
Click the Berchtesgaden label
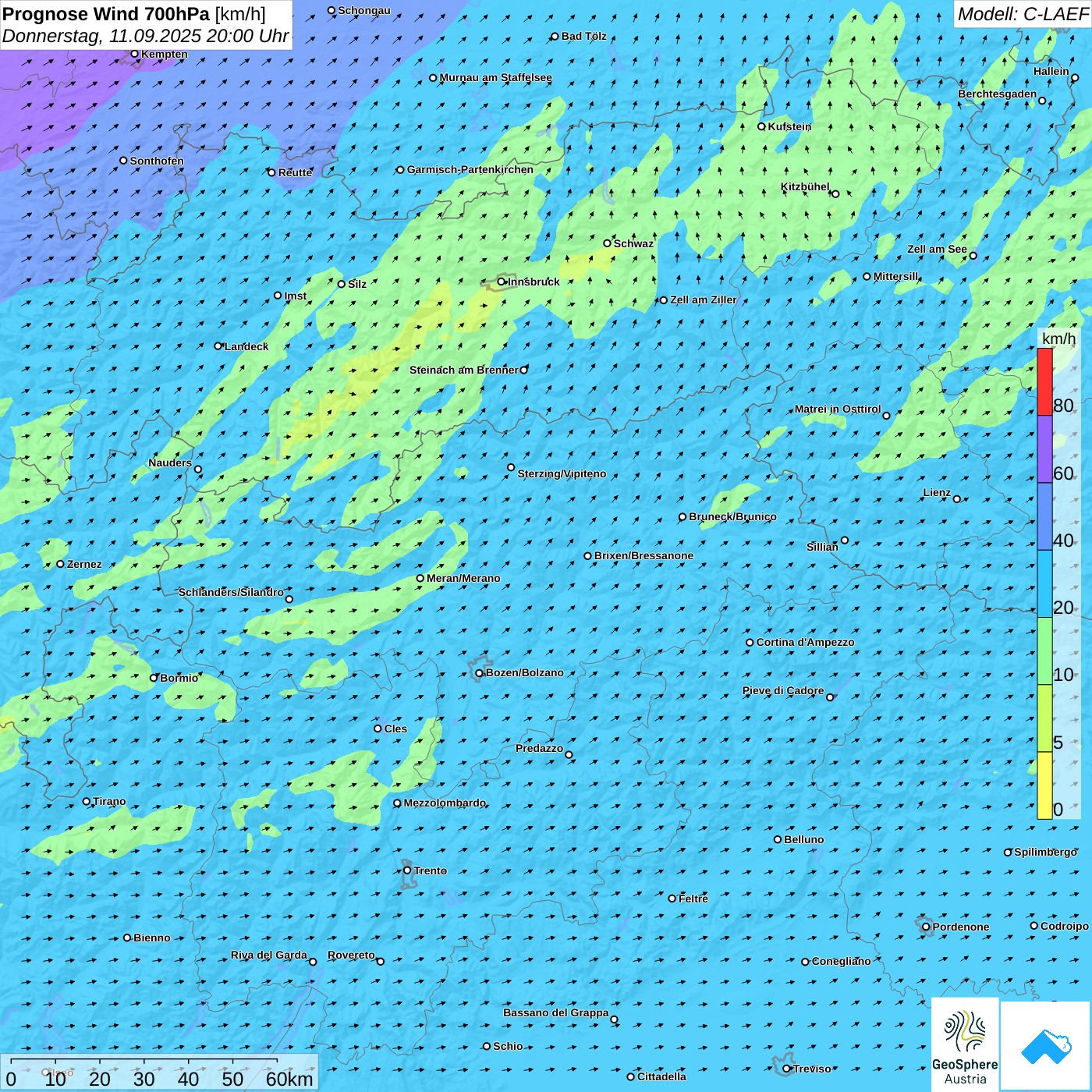[998, 94]
